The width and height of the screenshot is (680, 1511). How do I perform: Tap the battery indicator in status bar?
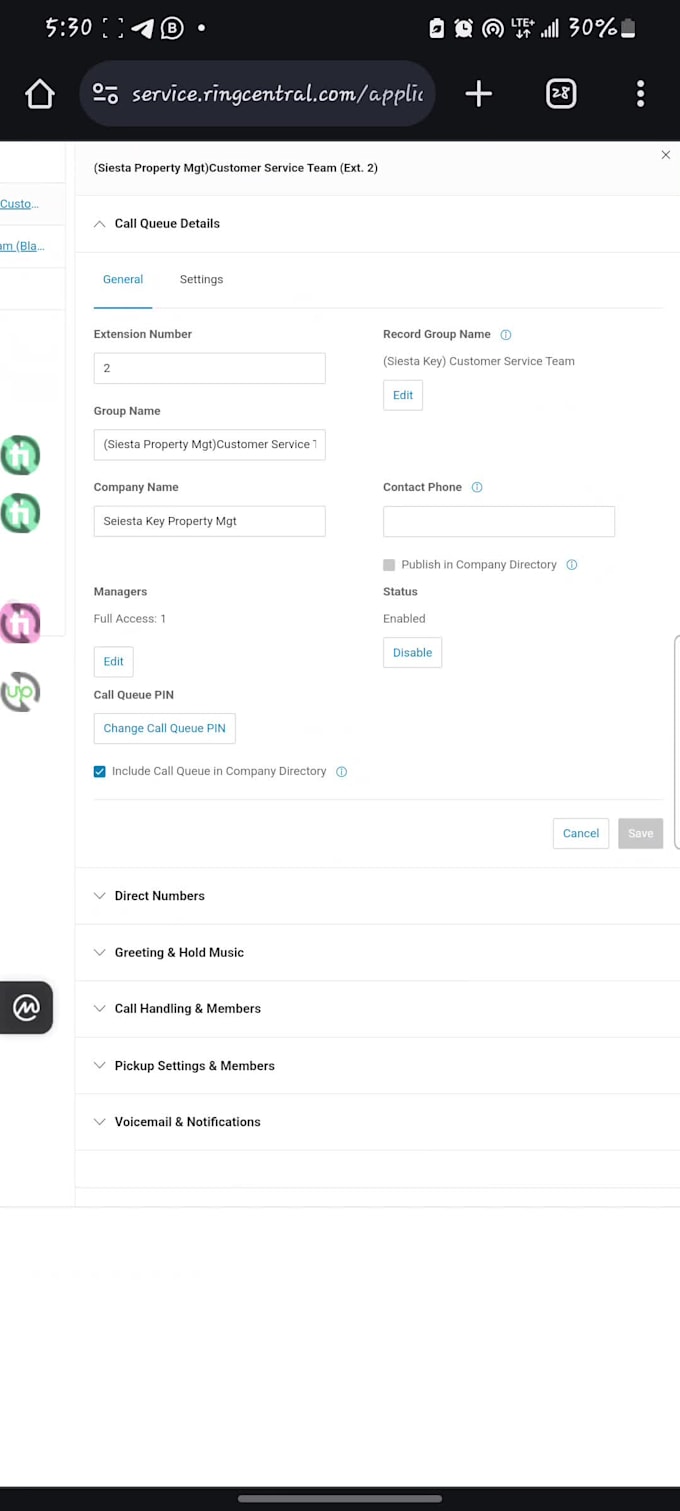[x=628, y=28]
